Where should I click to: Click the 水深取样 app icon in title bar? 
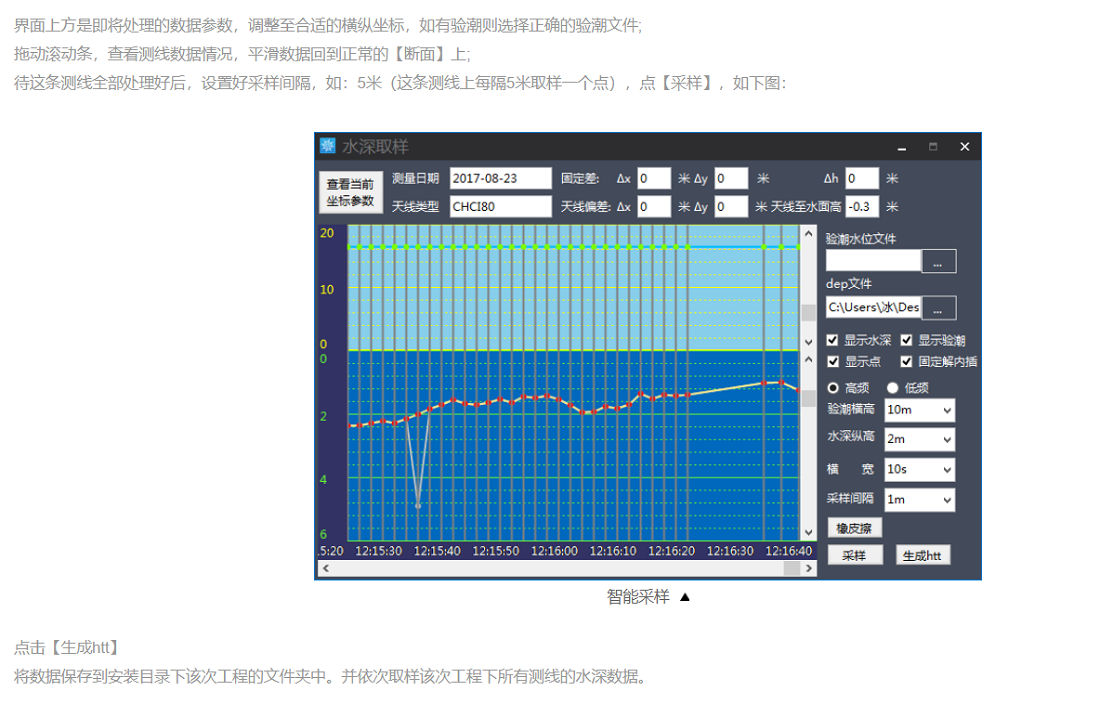tap(328, 147)
